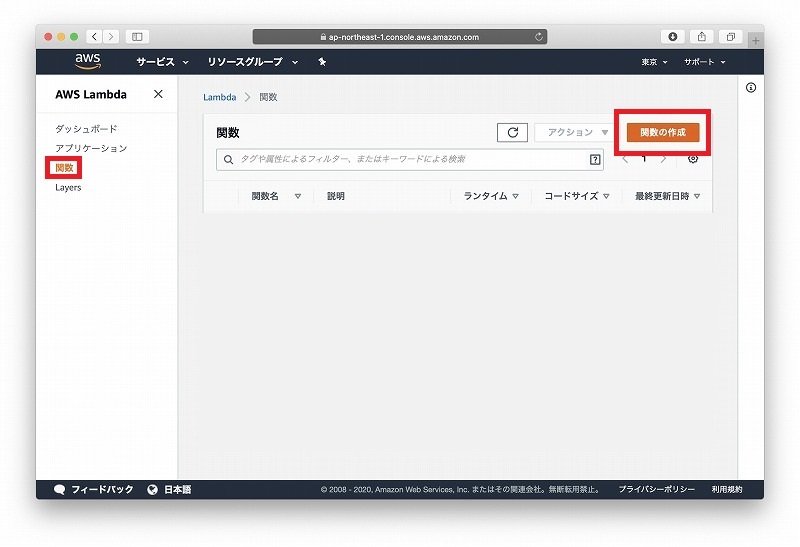Open the search help question mark icon
The height and width of the screenshot is (547, 800).
[x=595, y=160]
